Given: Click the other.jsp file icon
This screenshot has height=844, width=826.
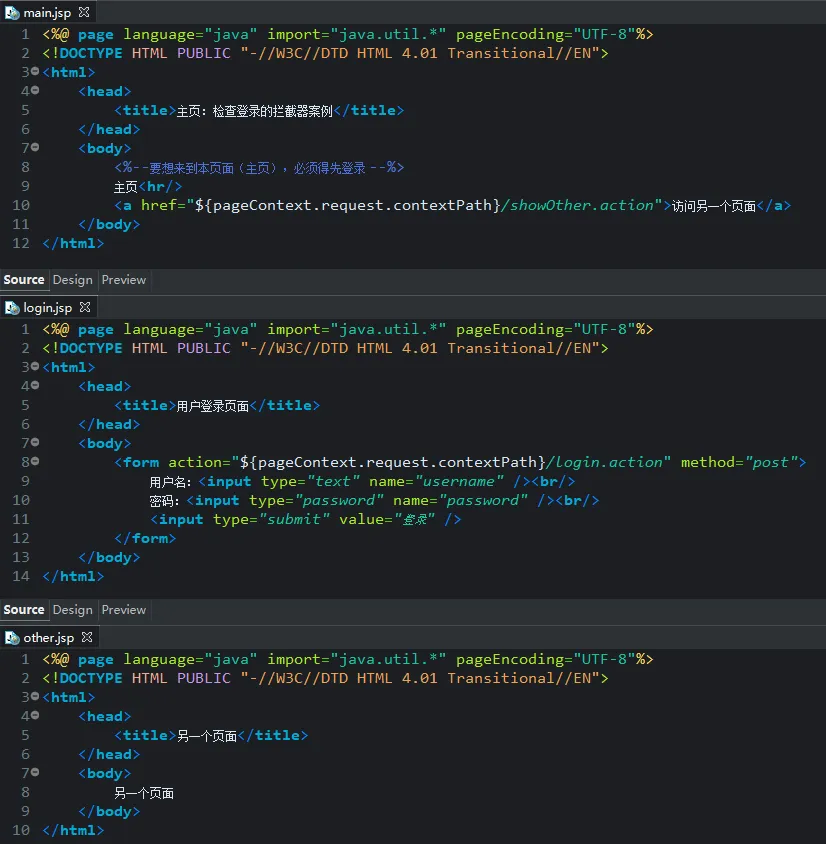Looking at the screenshot, I should [12, 638].
